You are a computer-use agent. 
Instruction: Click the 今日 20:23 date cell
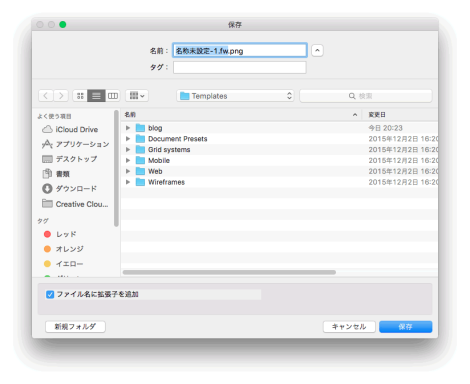pyautogui.click(x=385, y=128)
